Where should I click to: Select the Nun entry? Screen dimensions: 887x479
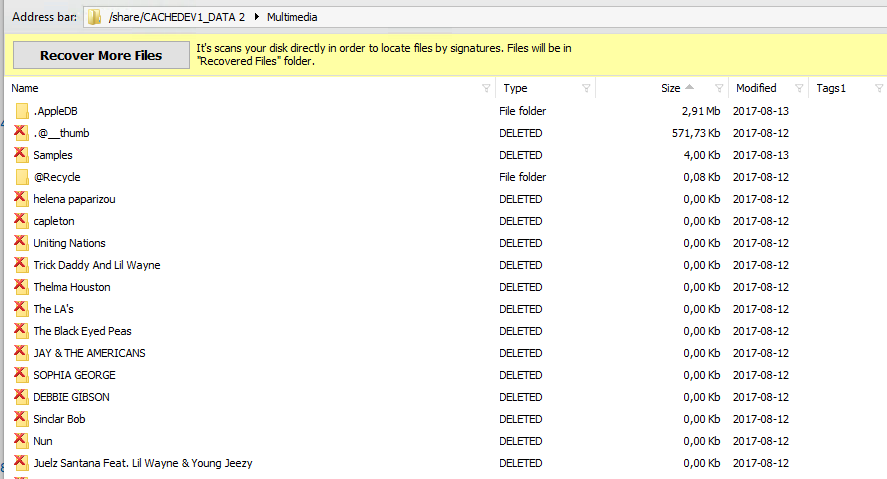coord(42,442)
